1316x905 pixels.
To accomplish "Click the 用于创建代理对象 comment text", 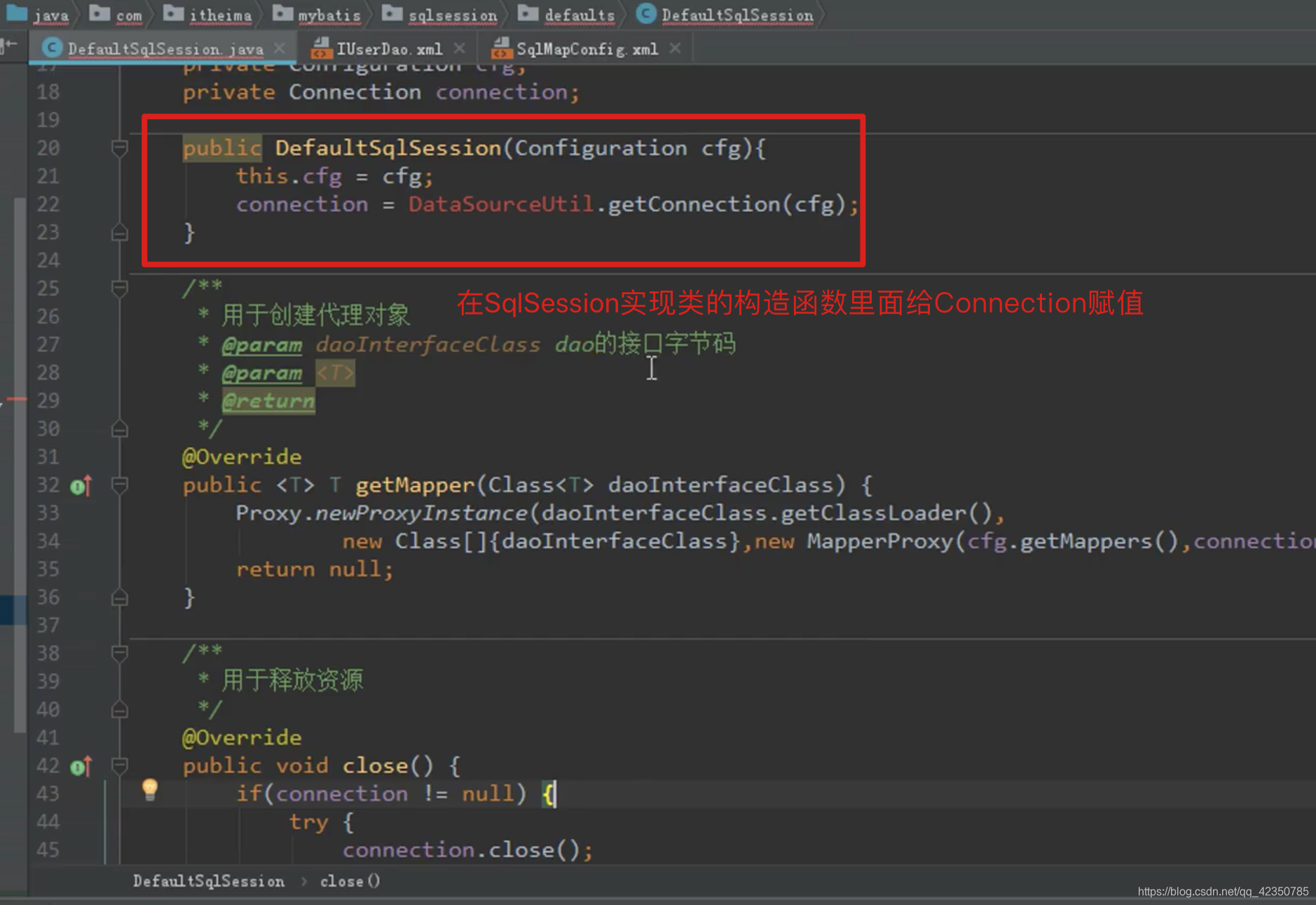I will point(315,315).
